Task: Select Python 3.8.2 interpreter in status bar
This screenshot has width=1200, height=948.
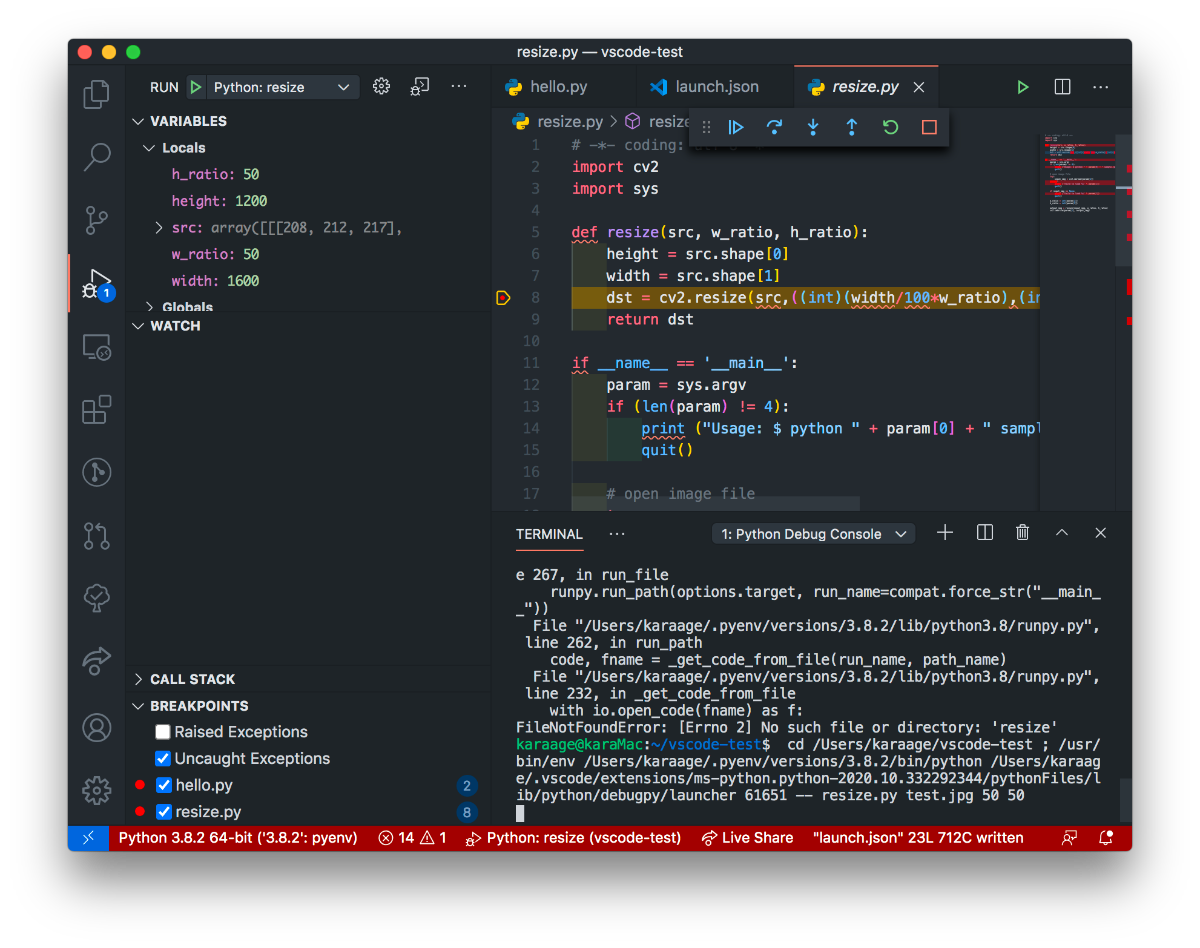Action: 238,838
